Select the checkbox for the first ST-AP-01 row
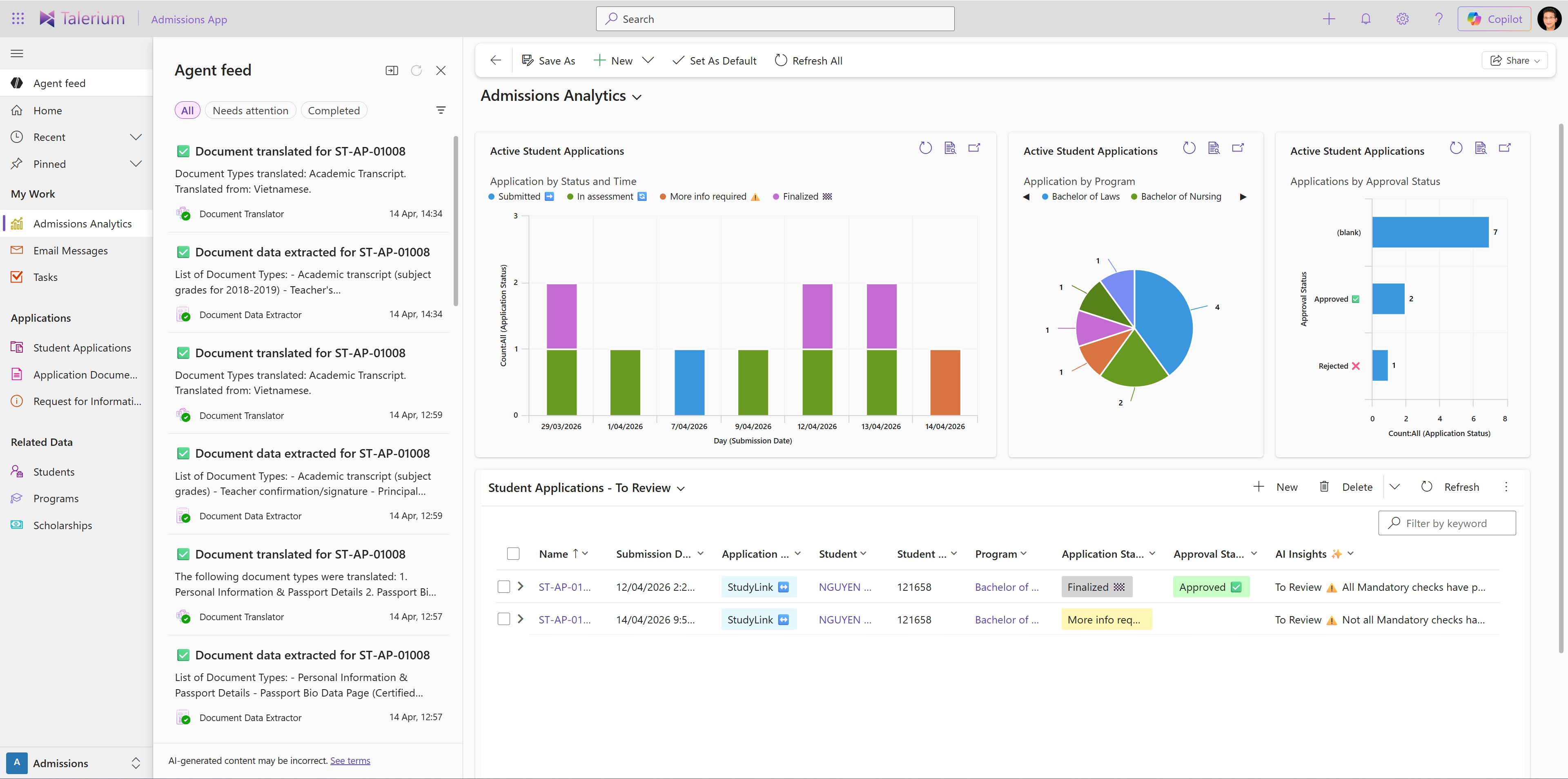The image size is (1568, 779). pyautogui.click(x=504, y=587)
